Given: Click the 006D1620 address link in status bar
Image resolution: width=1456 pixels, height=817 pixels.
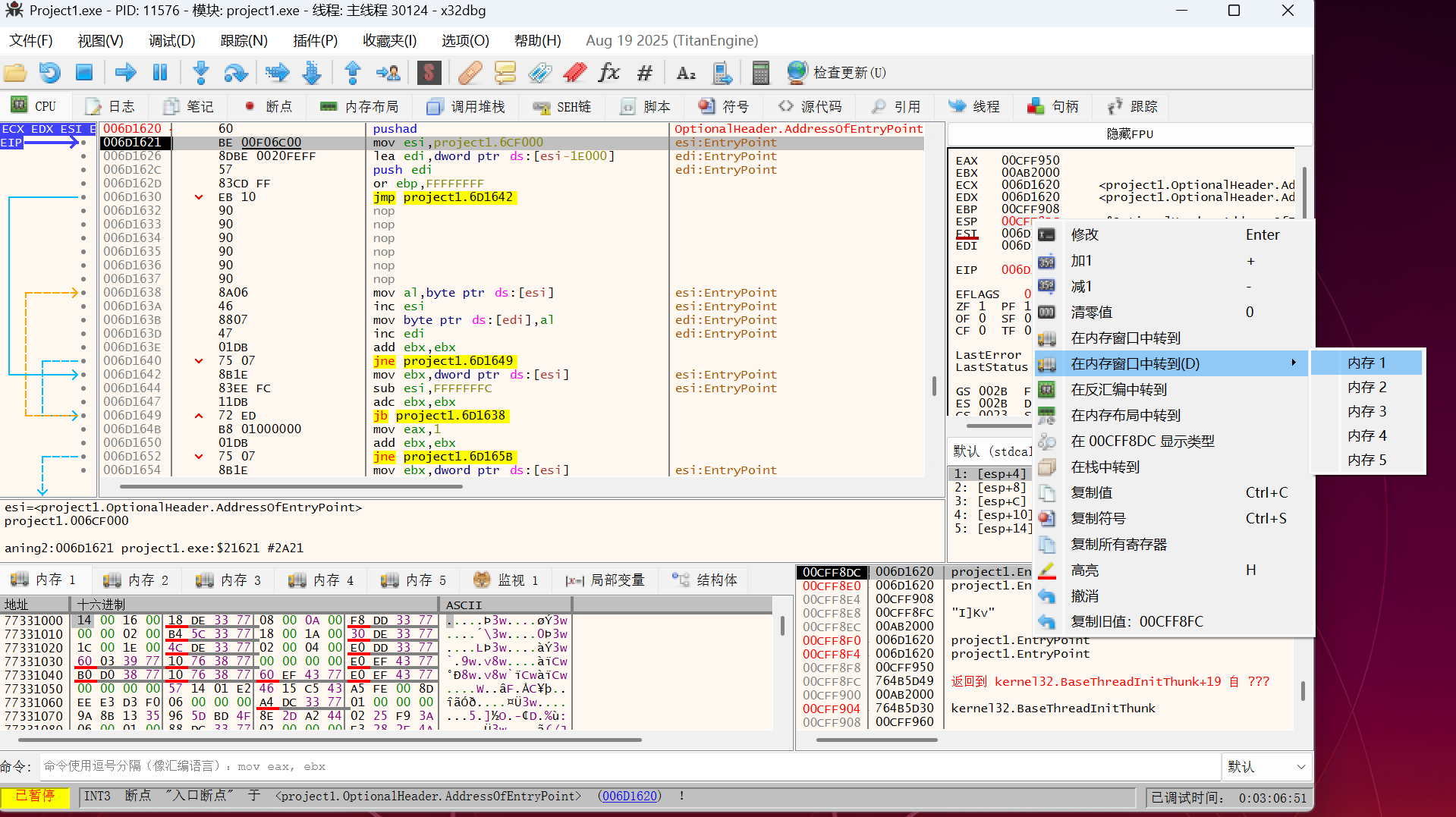Looking at the screenshot, I should (x=629, y=797).
